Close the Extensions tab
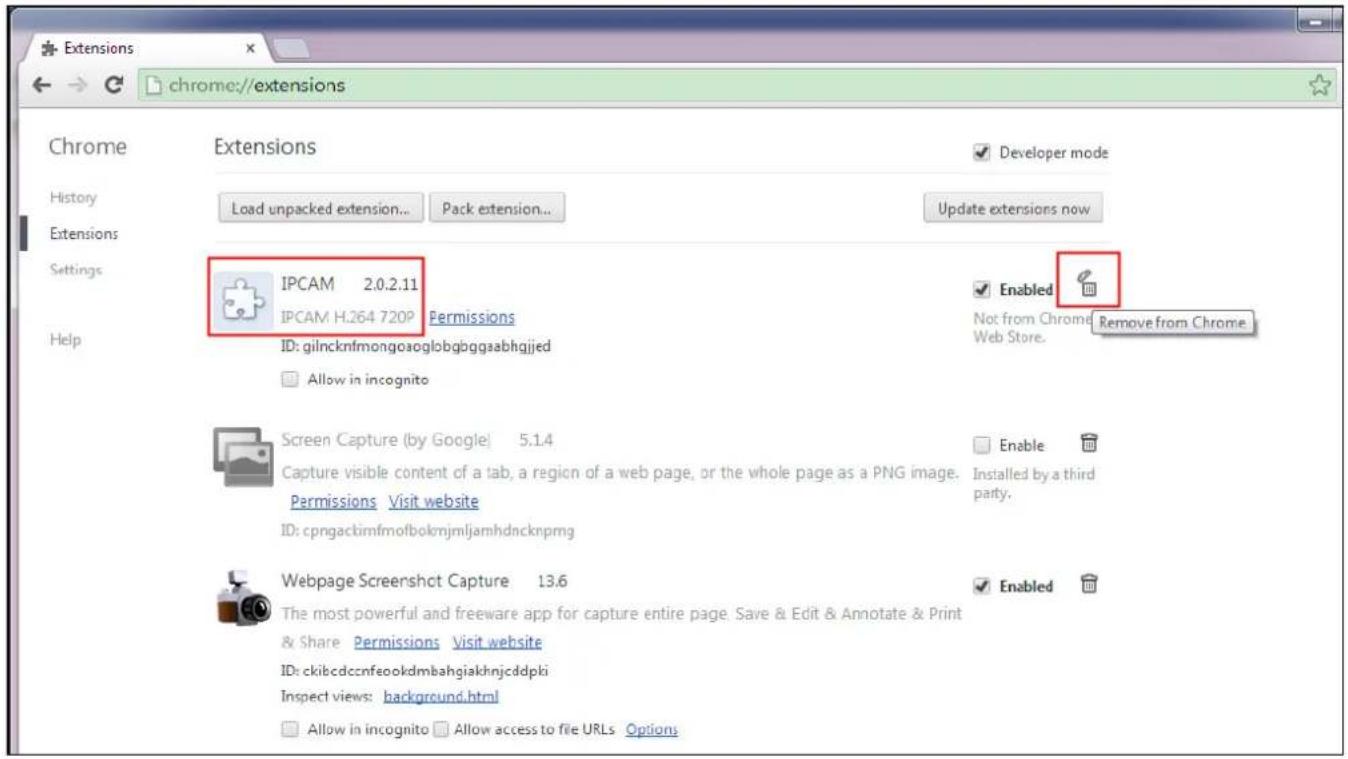 (250, 48)
